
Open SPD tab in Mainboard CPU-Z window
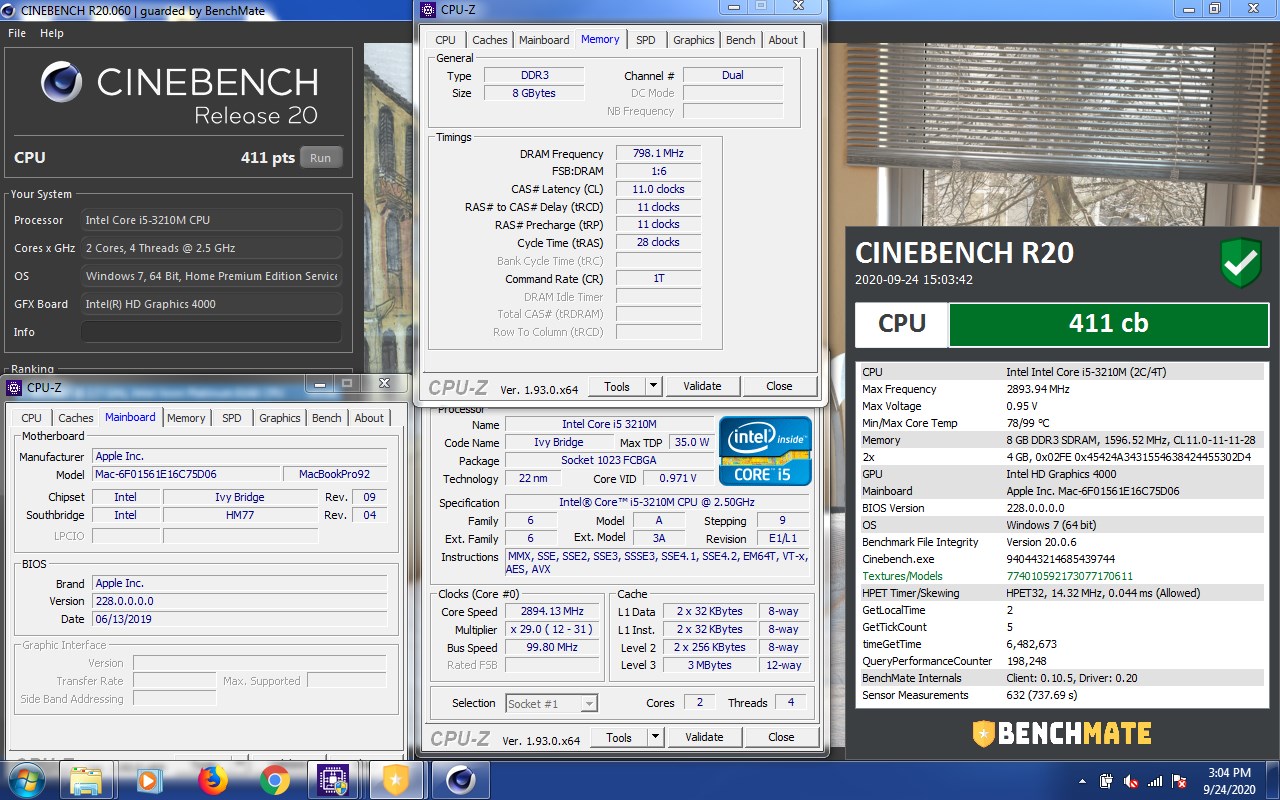[232, 418]
